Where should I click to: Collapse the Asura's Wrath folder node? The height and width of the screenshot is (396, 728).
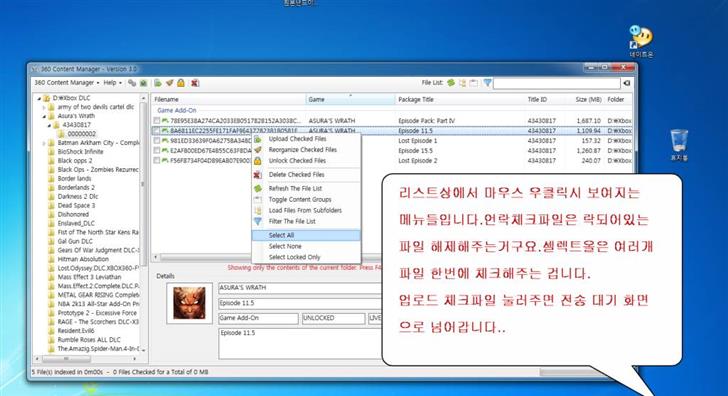coord(45,116)
